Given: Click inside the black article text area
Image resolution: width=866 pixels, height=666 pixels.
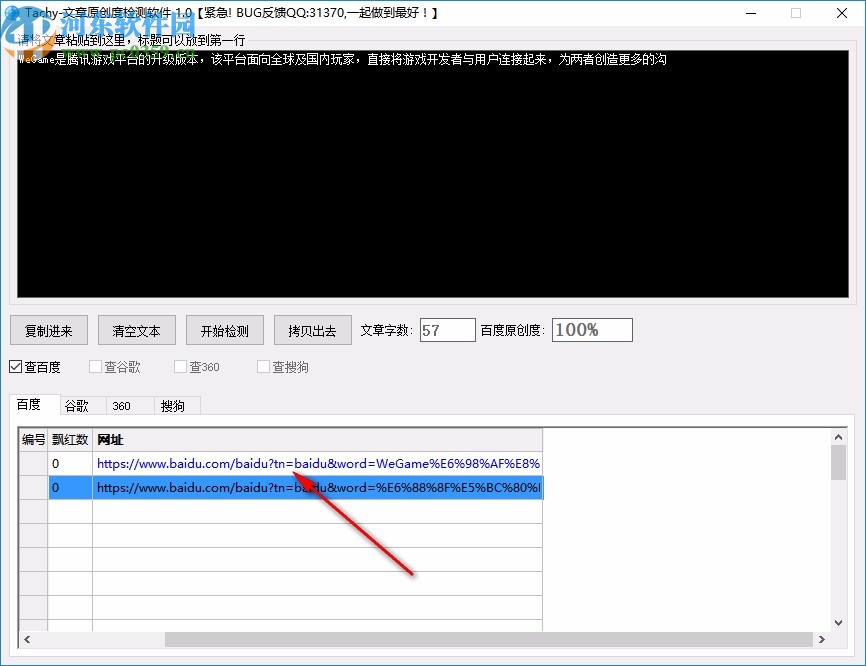Looking at the screenshot, I should pyautogui.click(x=433, y=174).
